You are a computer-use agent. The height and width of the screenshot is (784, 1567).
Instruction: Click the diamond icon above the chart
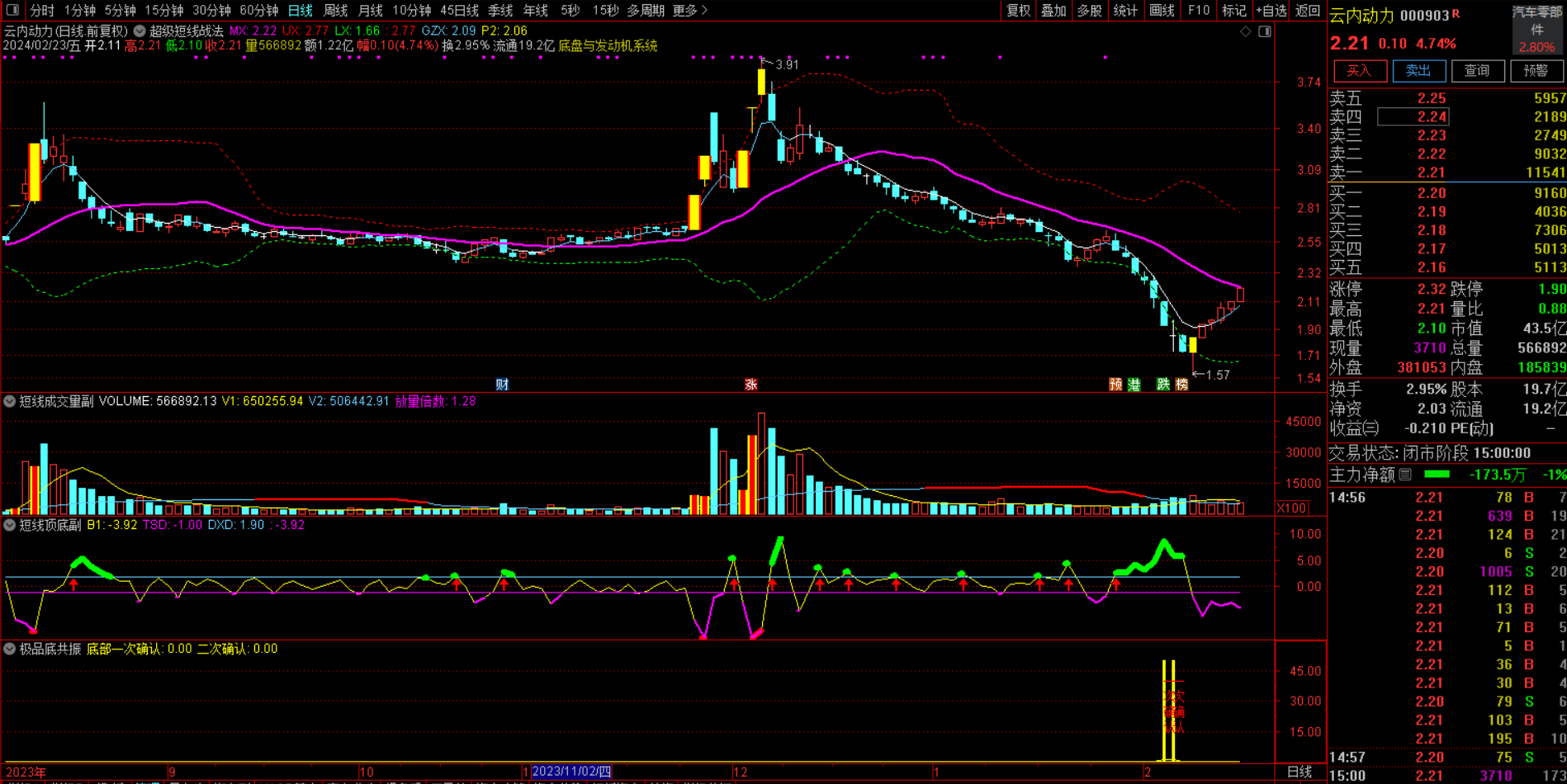point(1246,31)
